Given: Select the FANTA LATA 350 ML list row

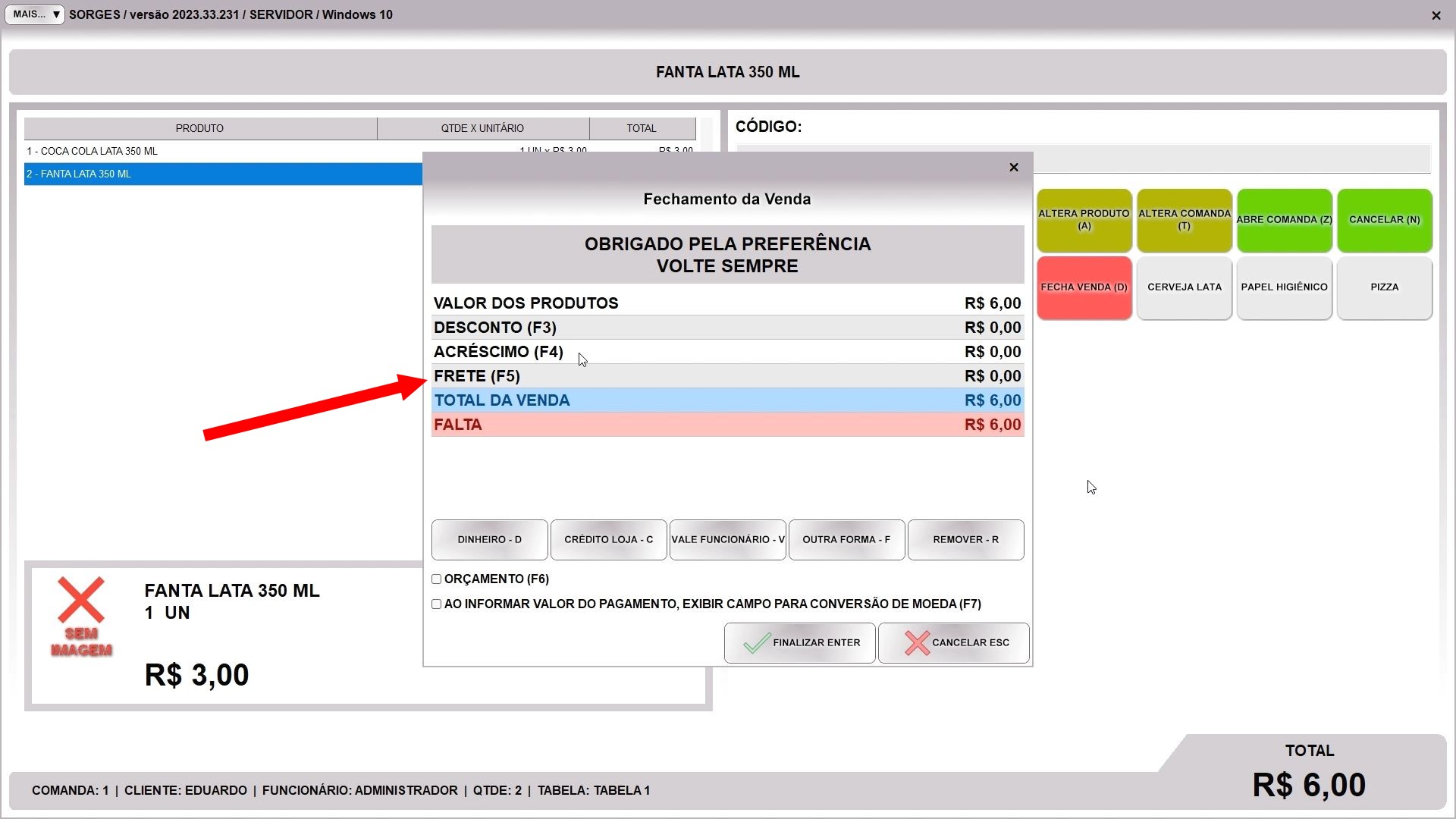Looking at the screenshot, I should click(x=223, y=174).
